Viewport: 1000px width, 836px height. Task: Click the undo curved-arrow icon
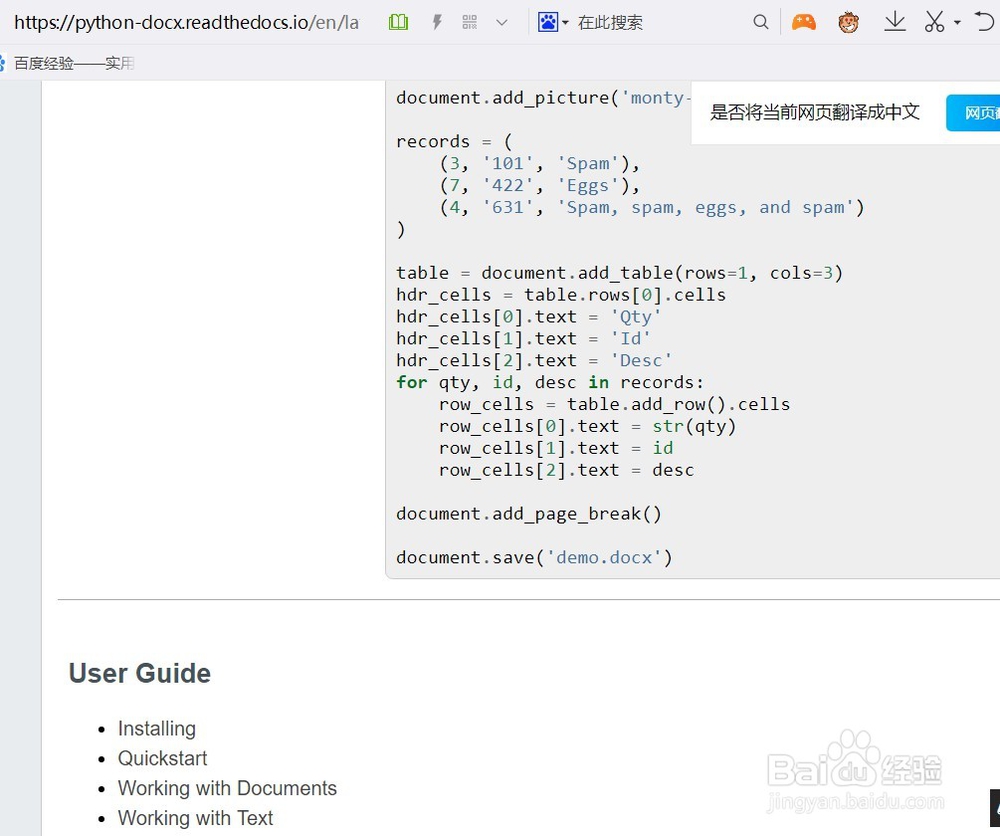(985, 21)
